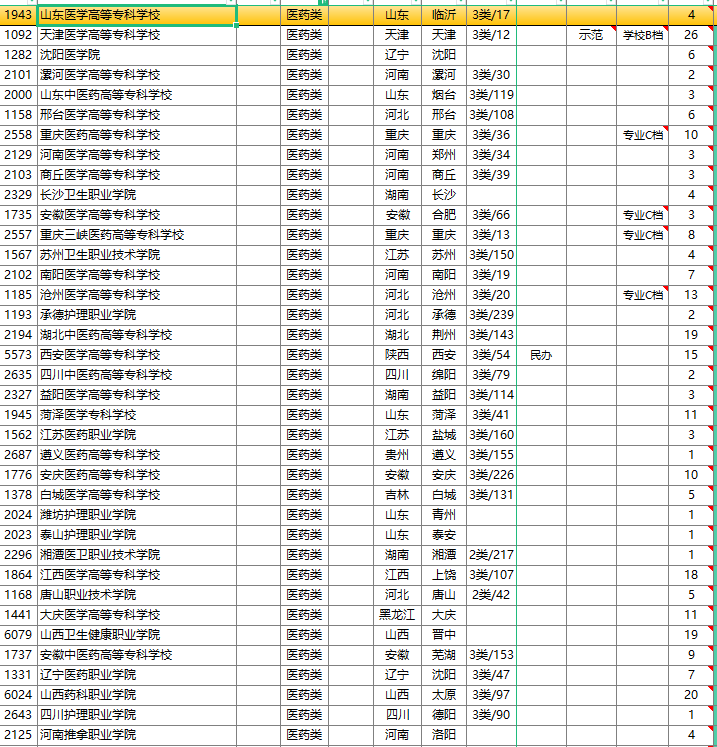
Task: Click 重庆三峡医药高等专科学校 cell
Action: (x=137, y=235)
